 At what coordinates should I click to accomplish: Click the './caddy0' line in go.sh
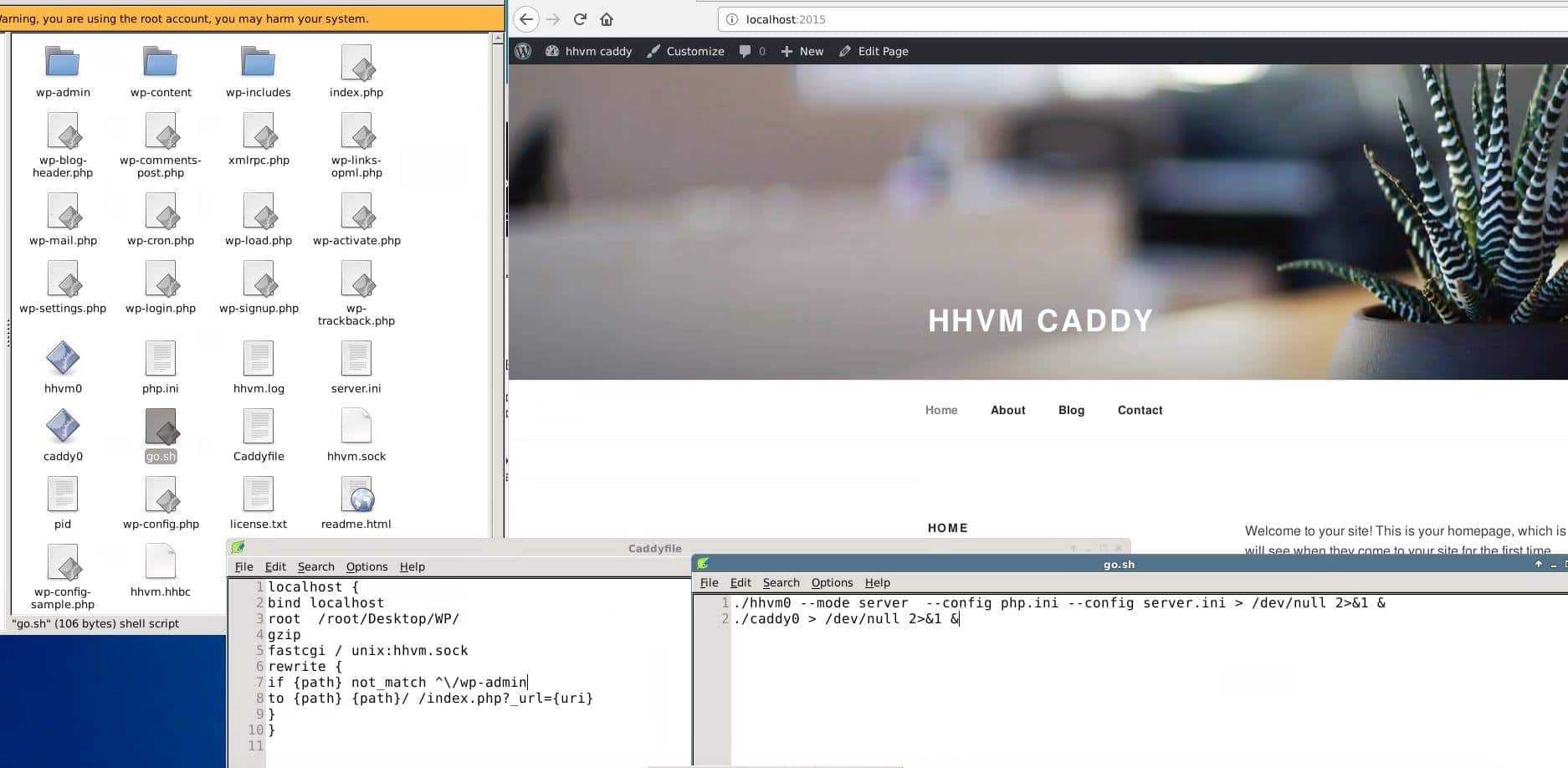pyautogui.click(x=846, y=618)
